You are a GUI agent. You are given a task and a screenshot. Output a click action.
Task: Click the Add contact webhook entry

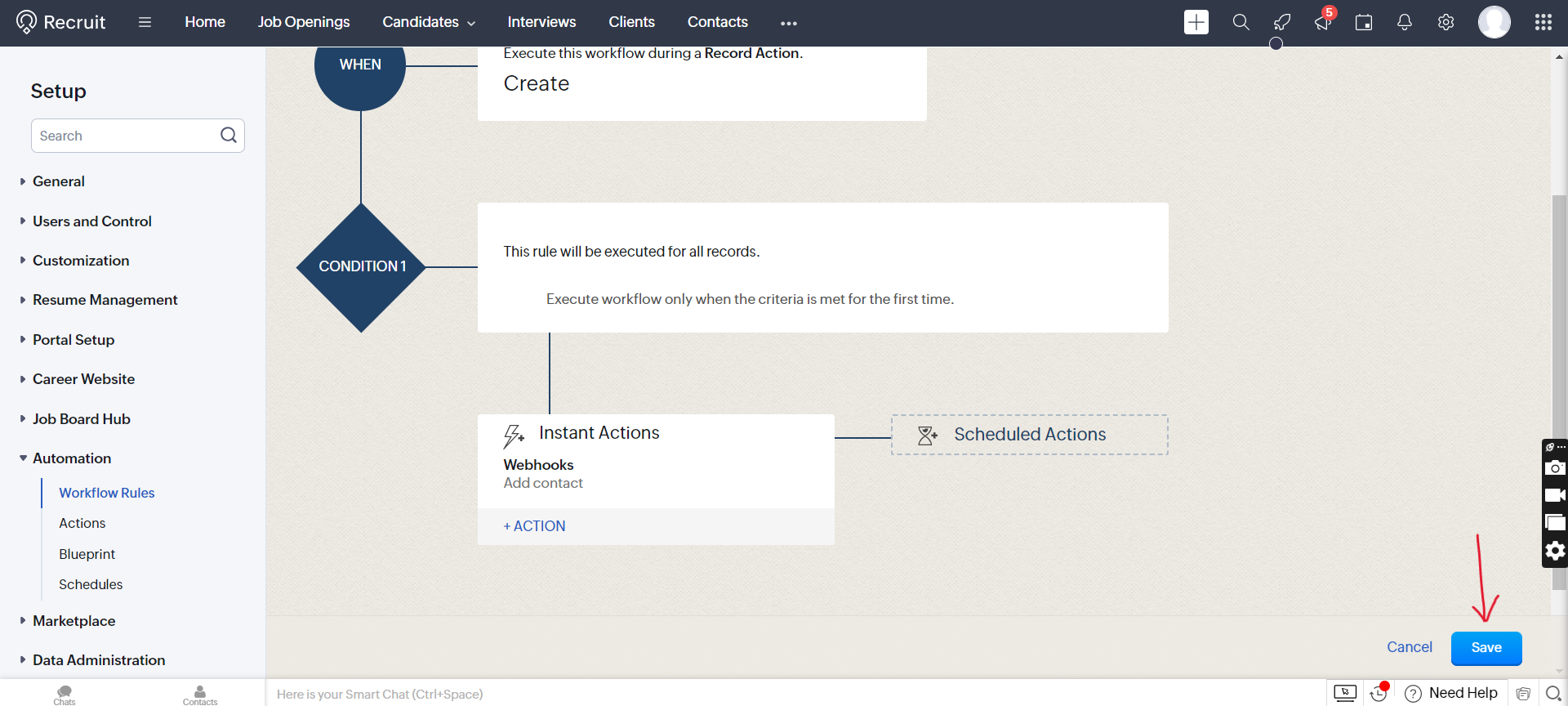[x=543, y=483]
